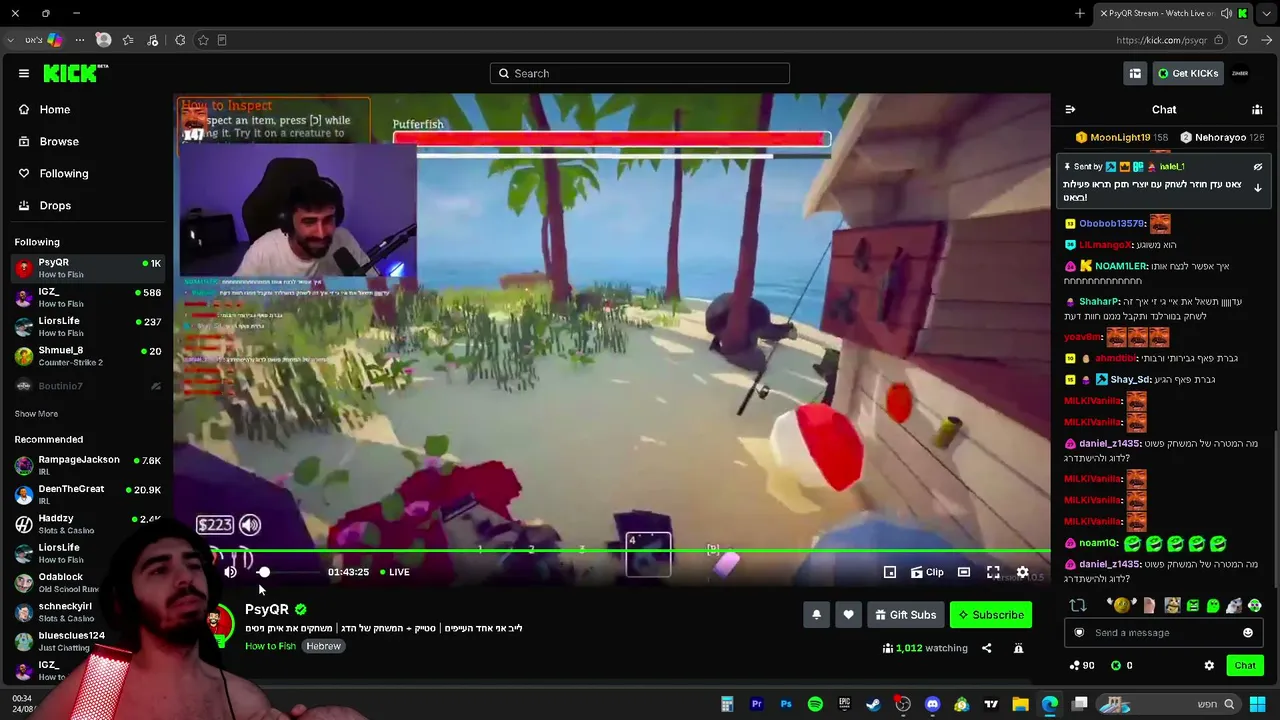Open chat users list icon
Screen dimensions: 1280x720
(x=1257, y=109)
